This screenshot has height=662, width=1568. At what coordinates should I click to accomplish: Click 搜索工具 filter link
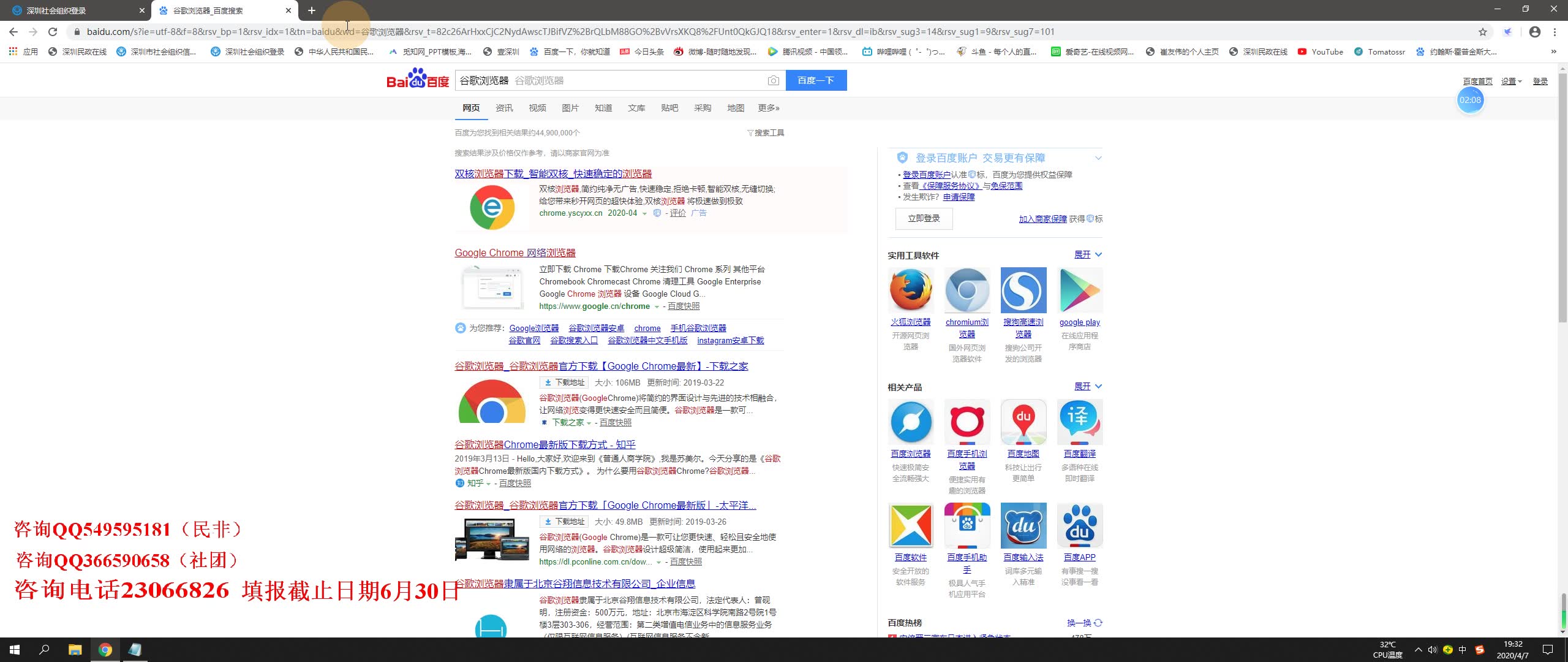(766, 133)
